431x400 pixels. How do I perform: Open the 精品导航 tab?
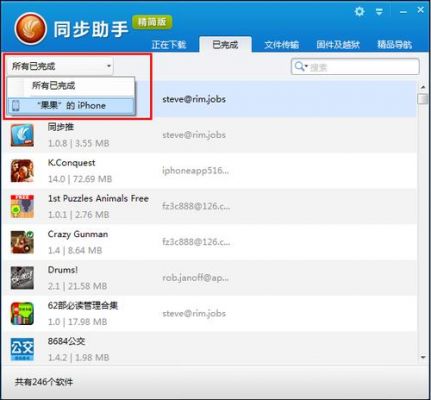coord(395,45)
